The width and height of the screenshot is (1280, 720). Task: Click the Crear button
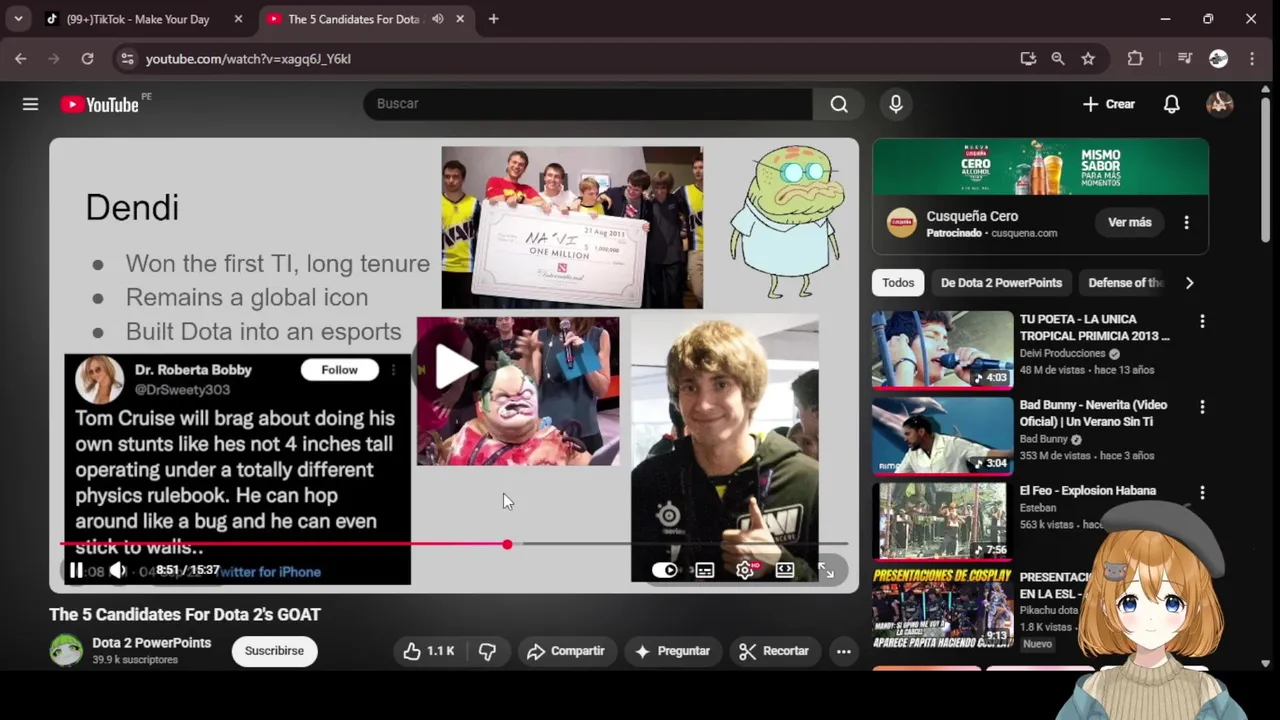click(1109, 104)
